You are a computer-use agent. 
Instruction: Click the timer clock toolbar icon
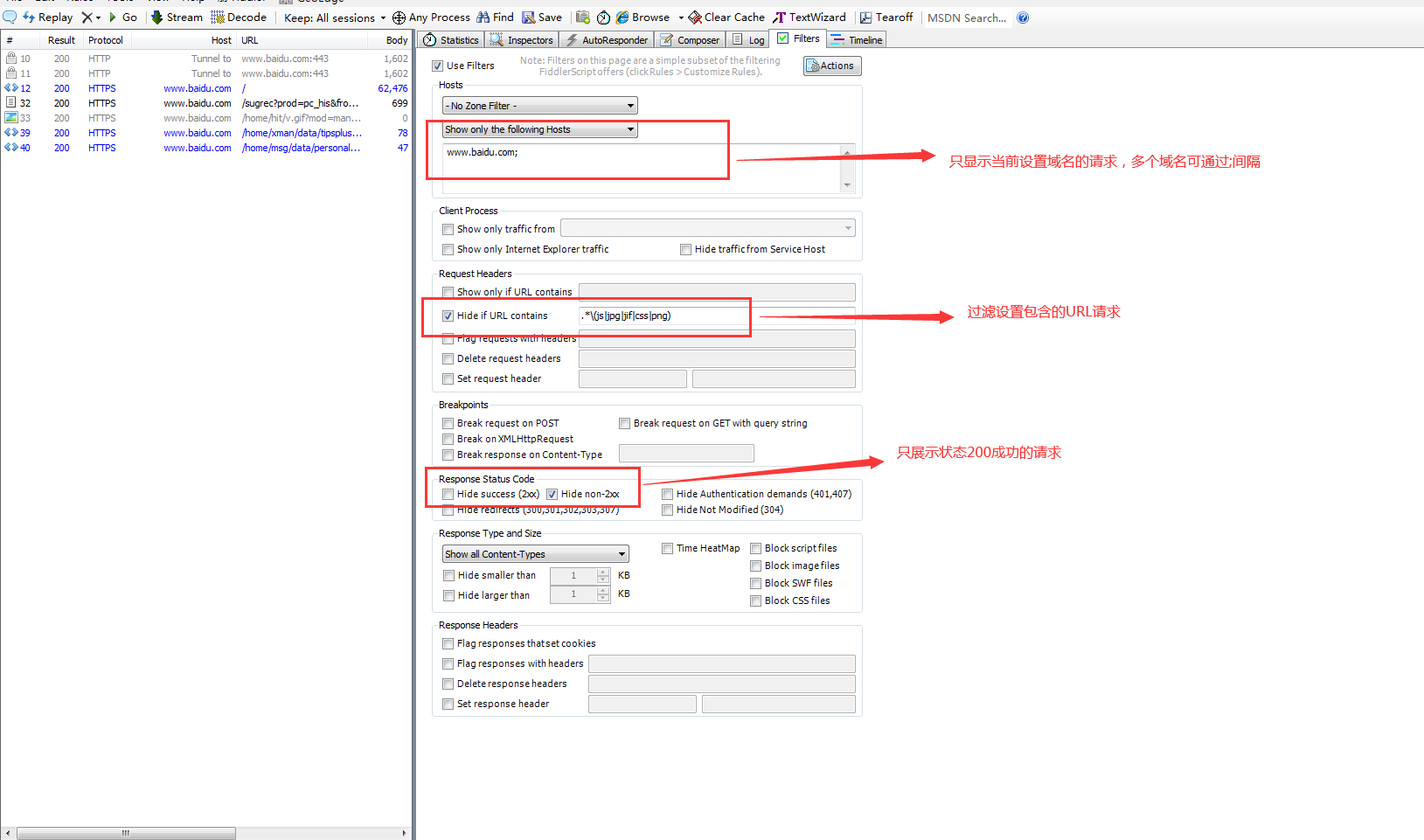click(x=603, y=17)
